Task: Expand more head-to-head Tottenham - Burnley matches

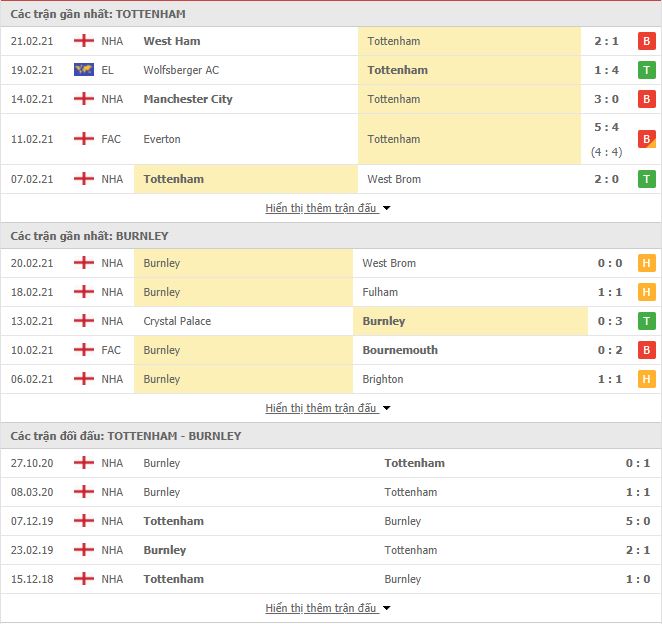Action: (x=328, y=608)
